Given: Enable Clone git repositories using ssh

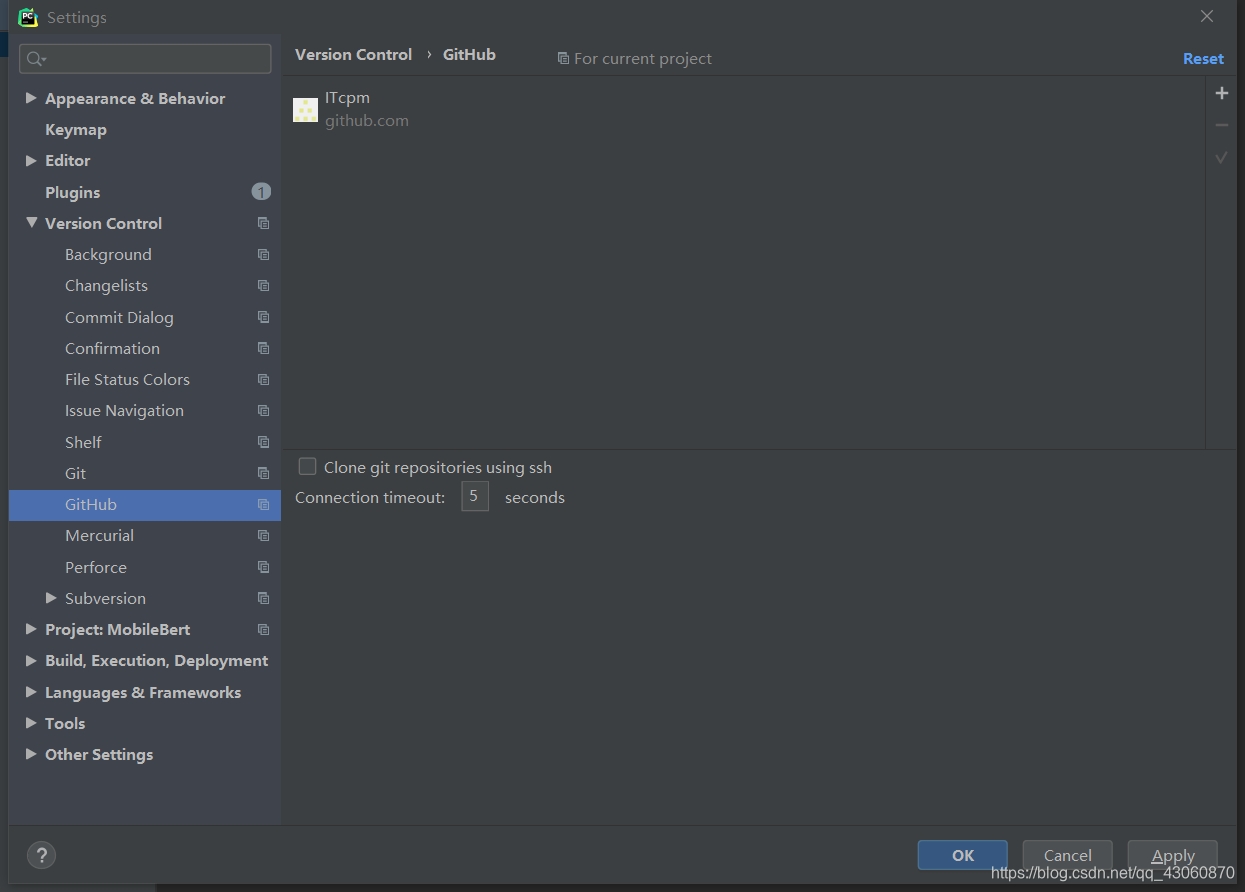Looking at the screenshot, I should click(308, 467).
